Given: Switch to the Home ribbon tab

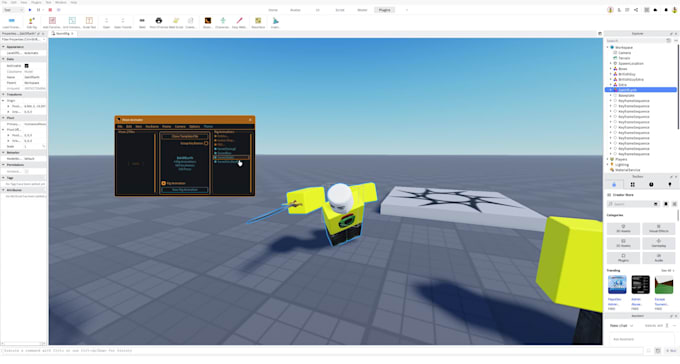Looking at the screenshot, I should (x=273, y=10).
